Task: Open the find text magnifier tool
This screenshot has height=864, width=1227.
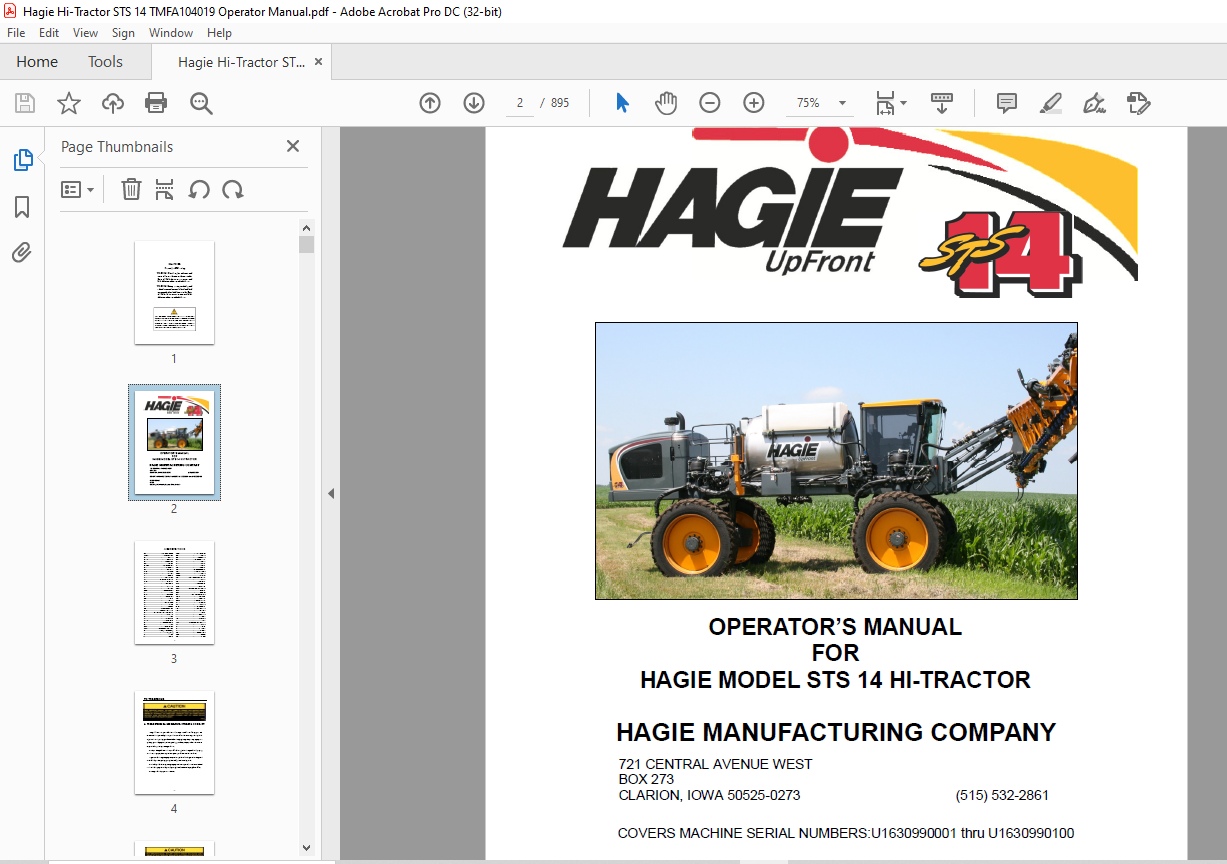Action: pyautogui.click(x=201, y=103)
